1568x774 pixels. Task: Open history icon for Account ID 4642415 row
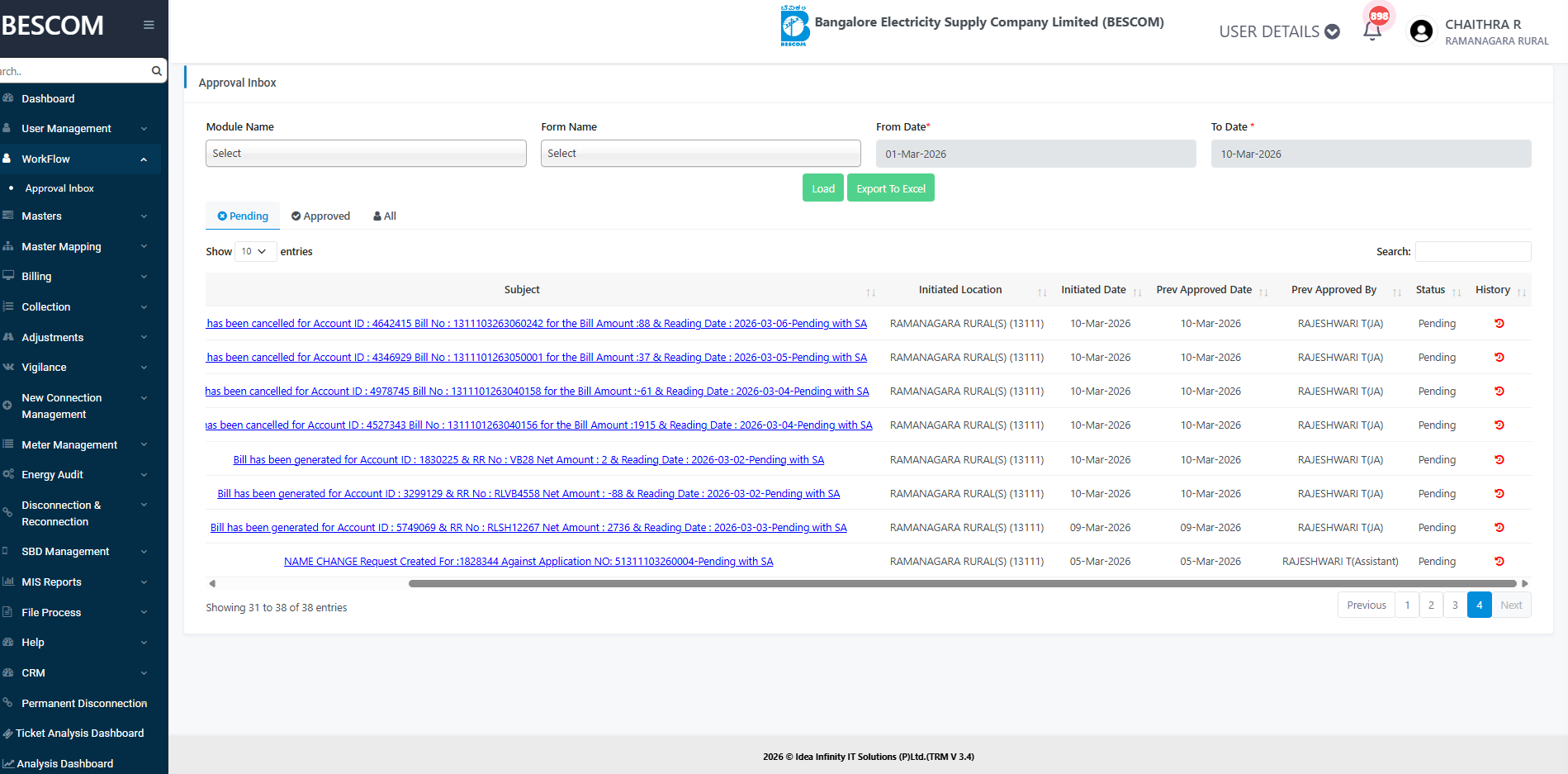1499,324
